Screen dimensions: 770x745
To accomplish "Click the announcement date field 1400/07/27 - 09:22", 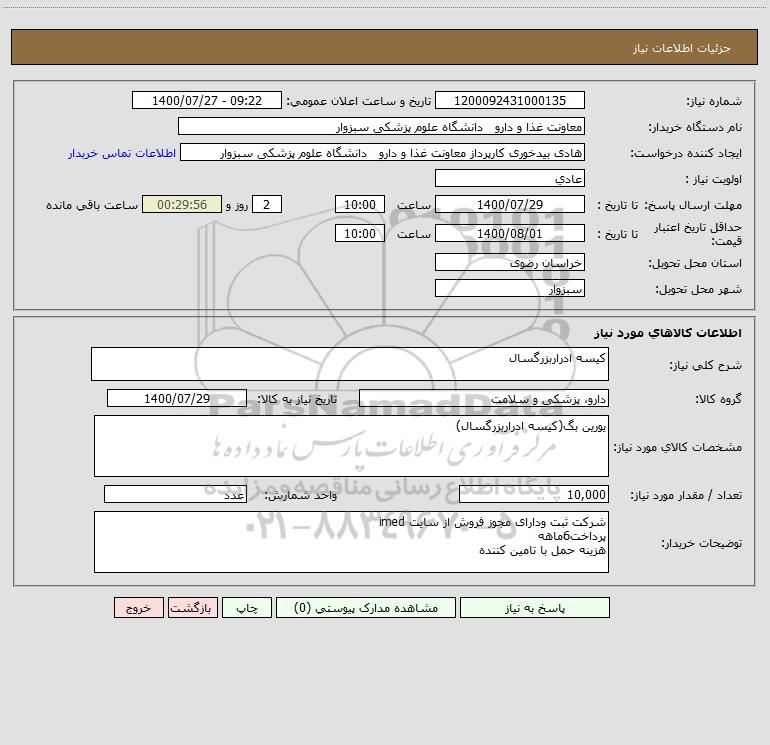I will [x=207, y=100].
